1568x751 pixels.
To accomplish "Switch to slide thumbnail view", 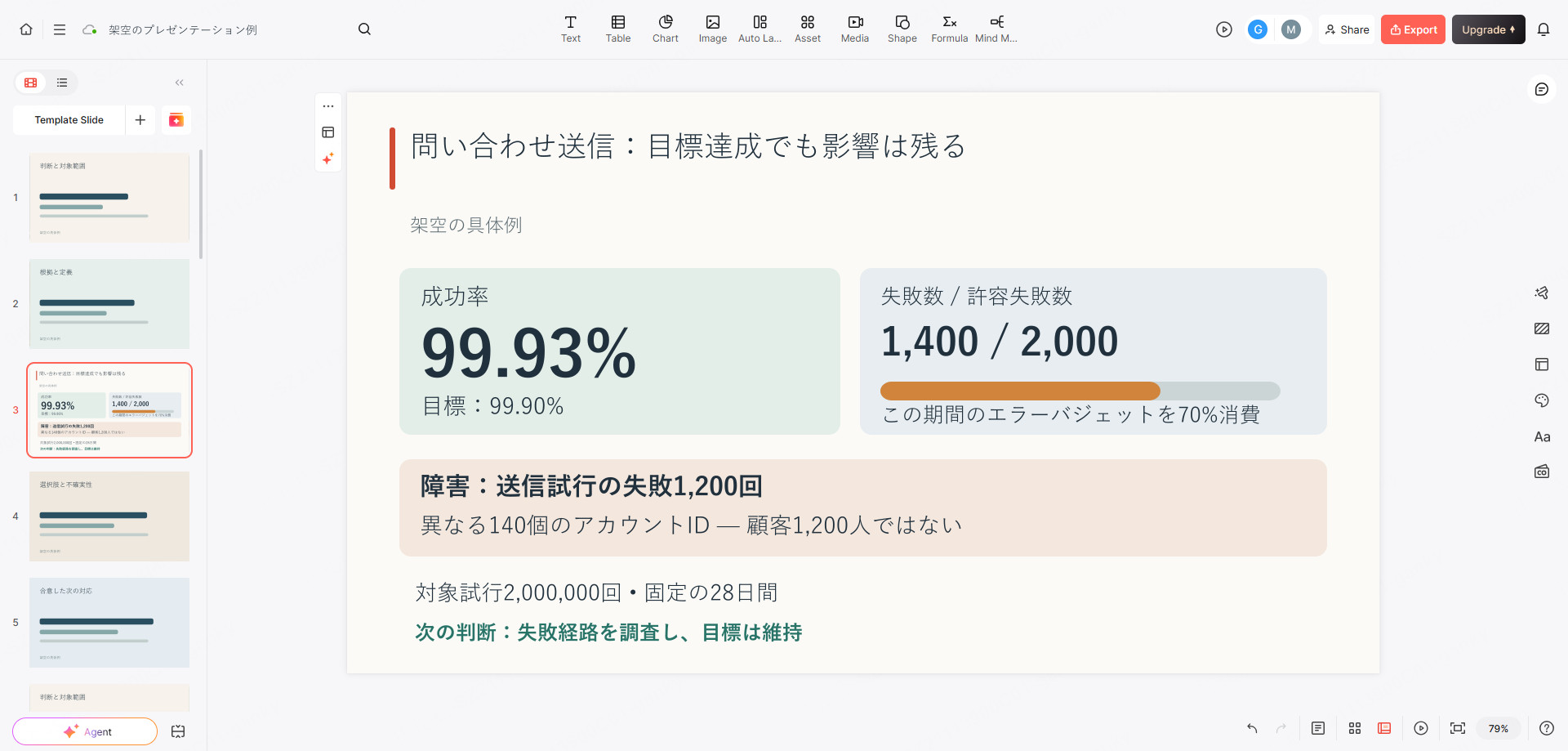I will click(31, 83).
